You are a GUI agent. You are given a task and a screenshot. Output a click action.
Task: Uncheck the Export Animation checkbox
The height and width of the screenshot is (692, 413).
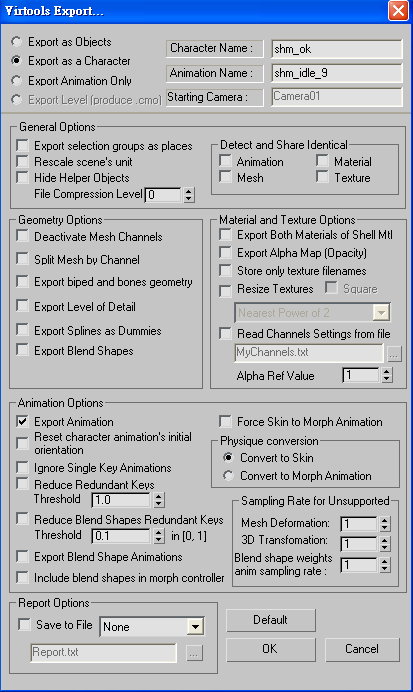(x=22, y=421)
